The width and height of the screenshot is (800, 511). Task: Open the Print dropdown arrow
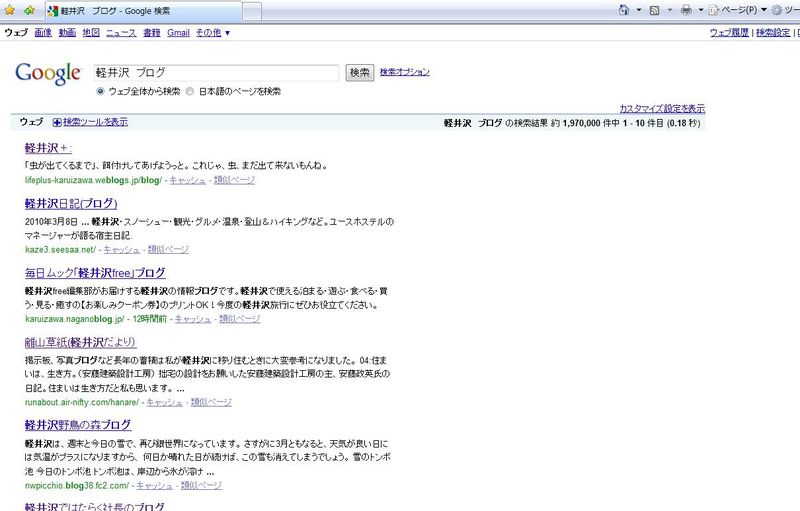tap(701, 10)
